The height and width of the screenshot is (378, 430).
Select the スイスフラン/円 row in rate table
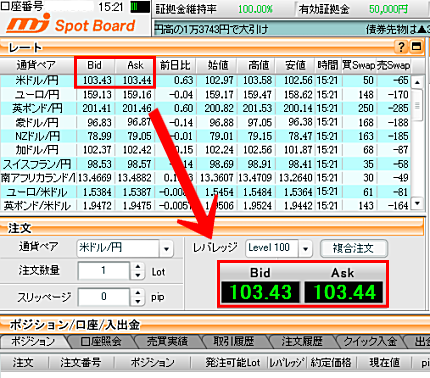pyautogui.click(x=206, y=164)
